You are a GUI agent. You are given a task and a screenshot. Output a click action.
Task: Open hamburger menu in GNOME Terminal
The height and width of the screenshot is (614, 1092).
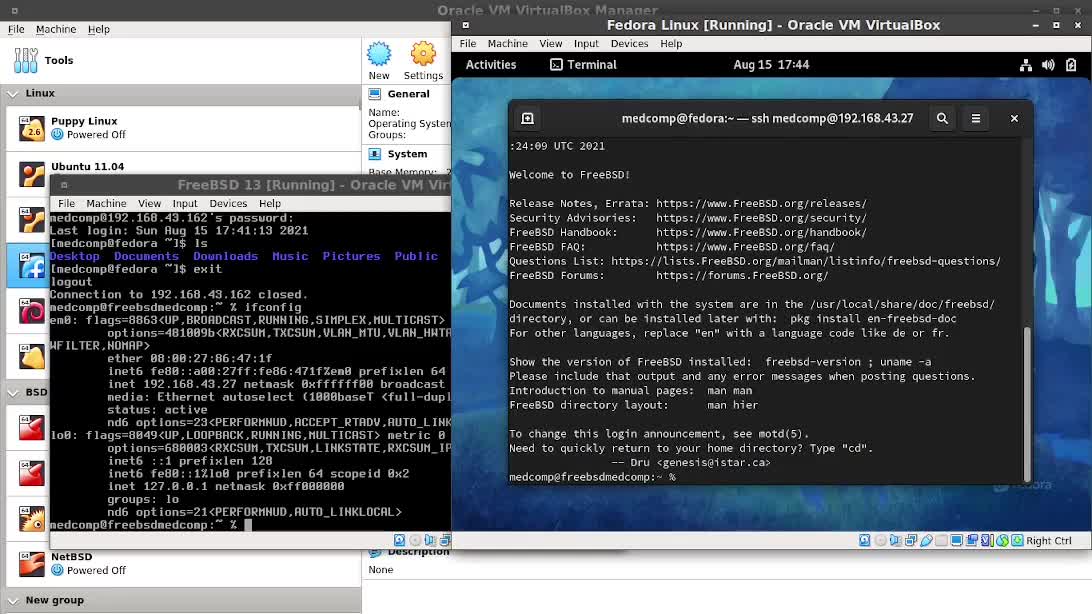[x=976, y=118]
